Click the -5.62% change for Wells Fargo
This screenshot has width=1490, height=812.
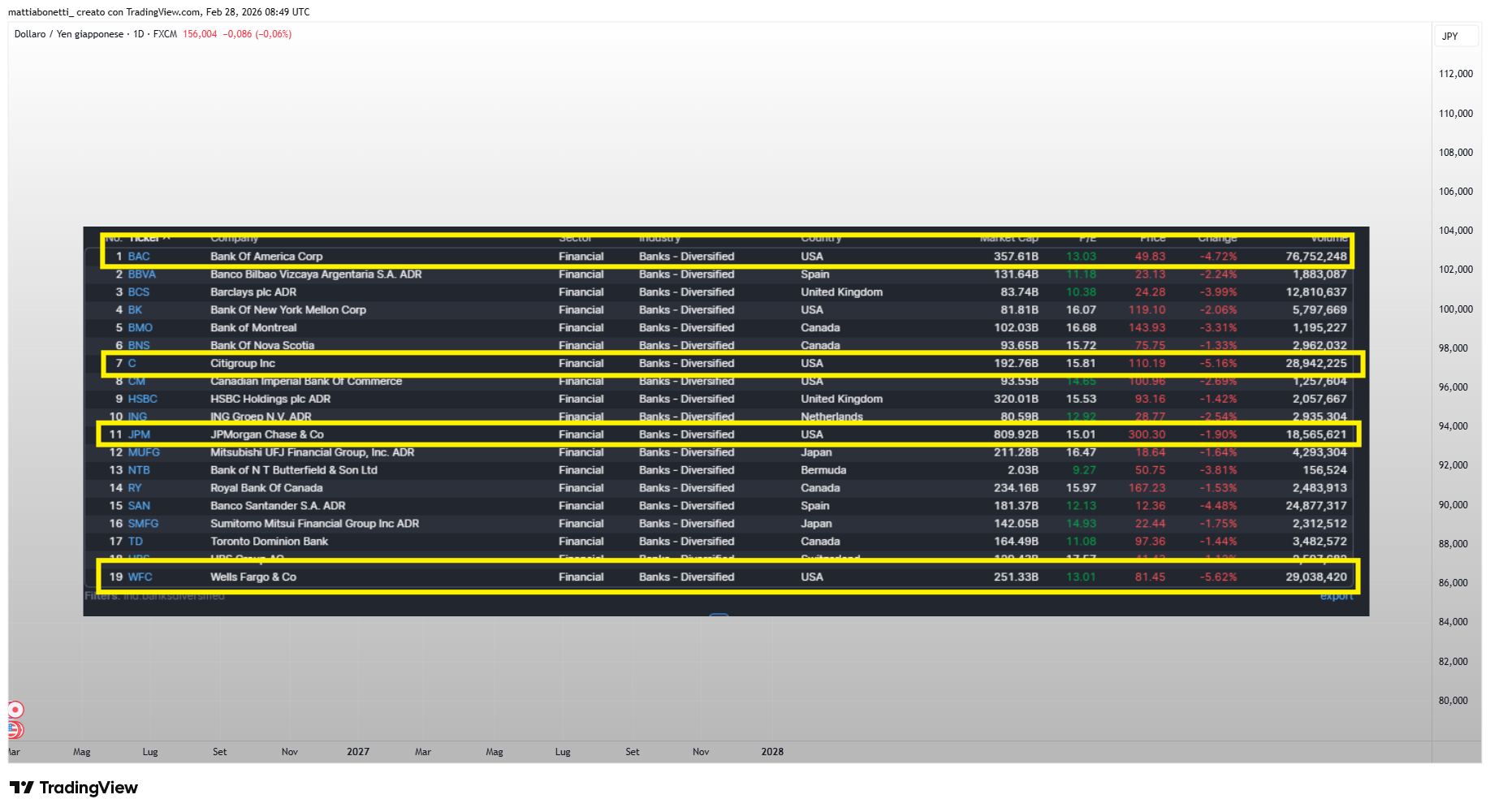[x=1219, y=578]
